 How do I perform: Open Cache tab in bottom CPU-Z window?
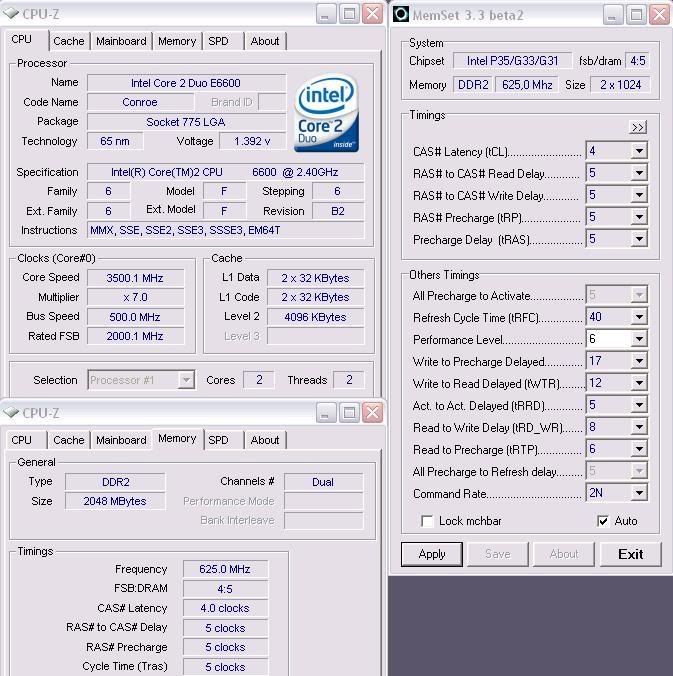click(69, 440)
